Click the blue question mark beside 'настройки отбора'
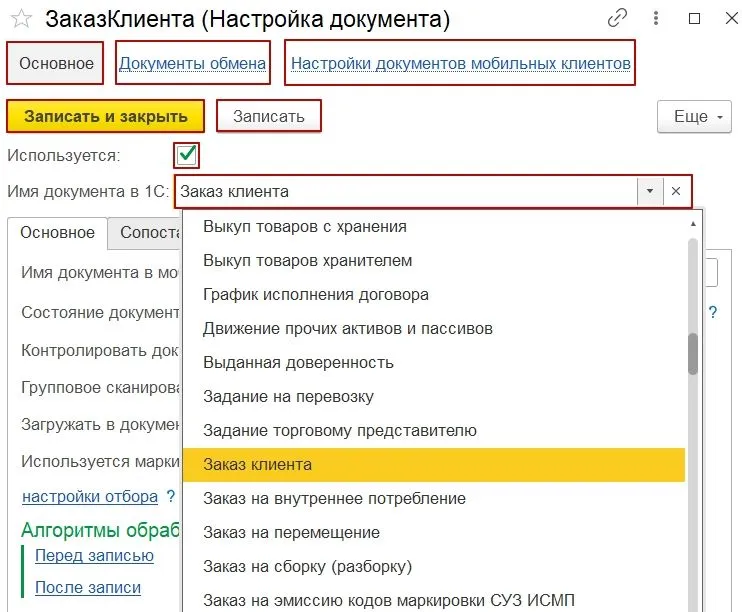742x612 pixels. [171, 497]
